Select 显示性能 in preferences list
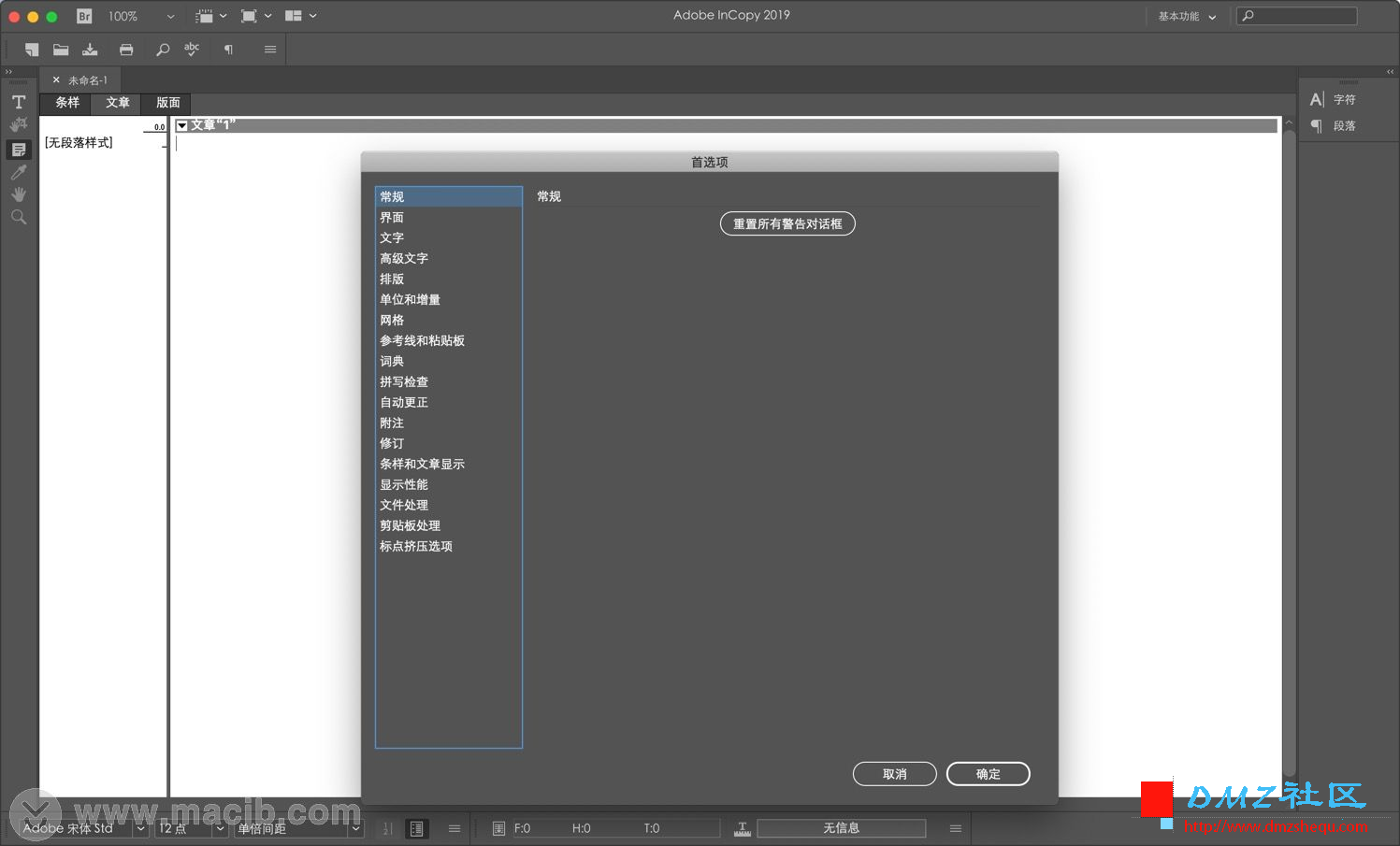Viewport: 1400px width, 846px height. 449,484
